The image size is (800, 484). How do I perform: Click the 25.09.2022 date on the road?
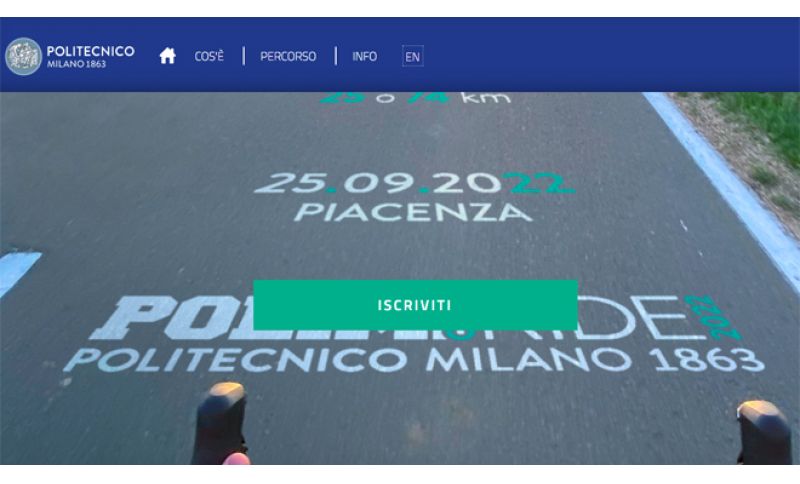[x=414, y=183]
